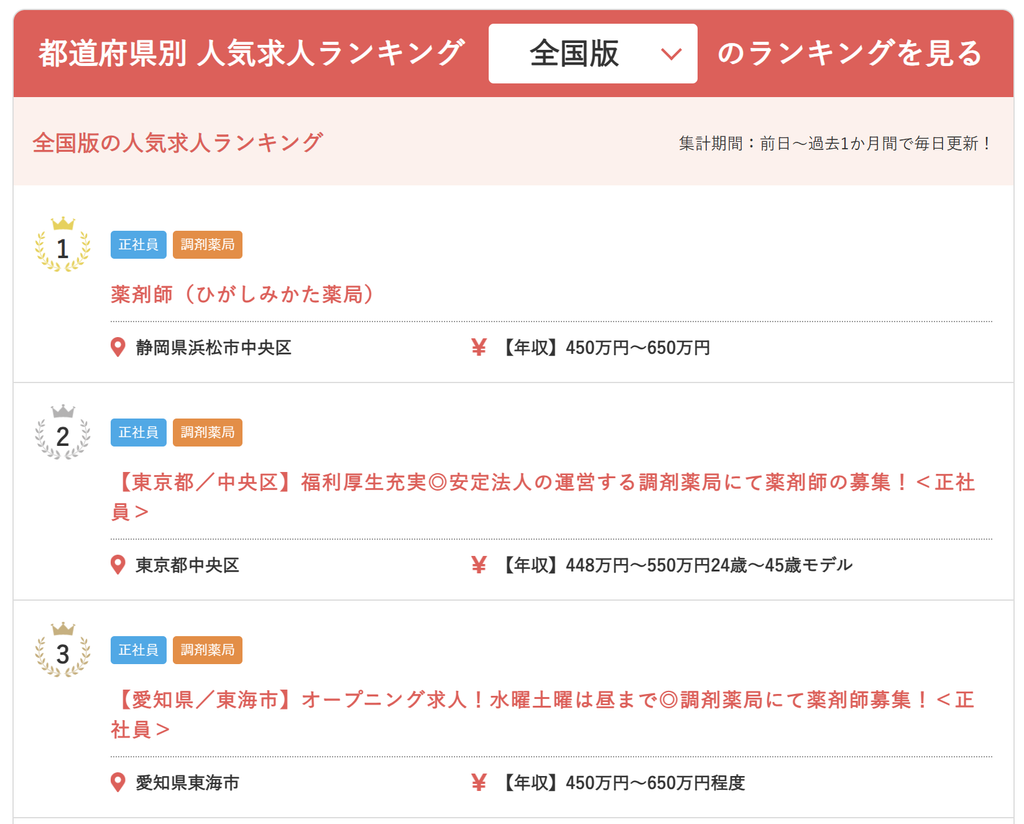Open the 【愛知県／東海市】オープニング求人 job link
Screen dimensions: 1024x824
(x=543, y=714)
